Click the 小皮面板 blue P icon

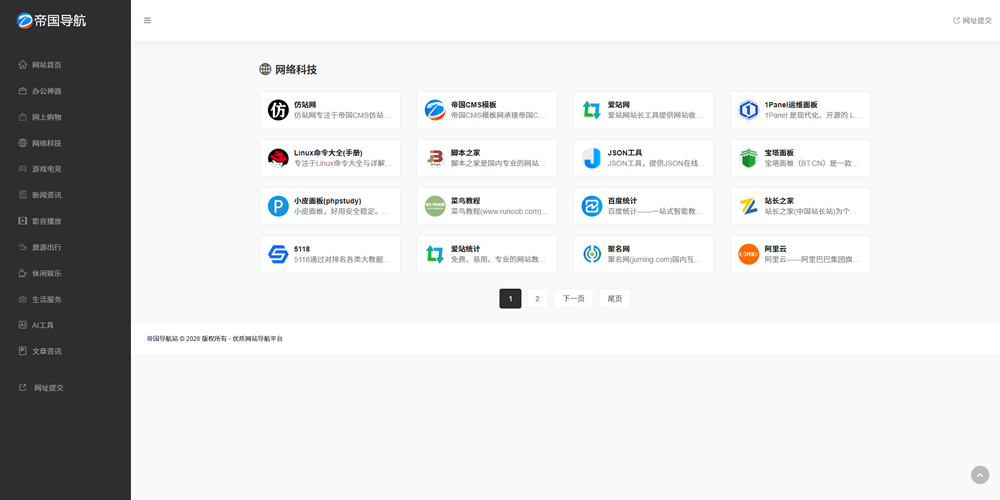click(x=278, y=206)
